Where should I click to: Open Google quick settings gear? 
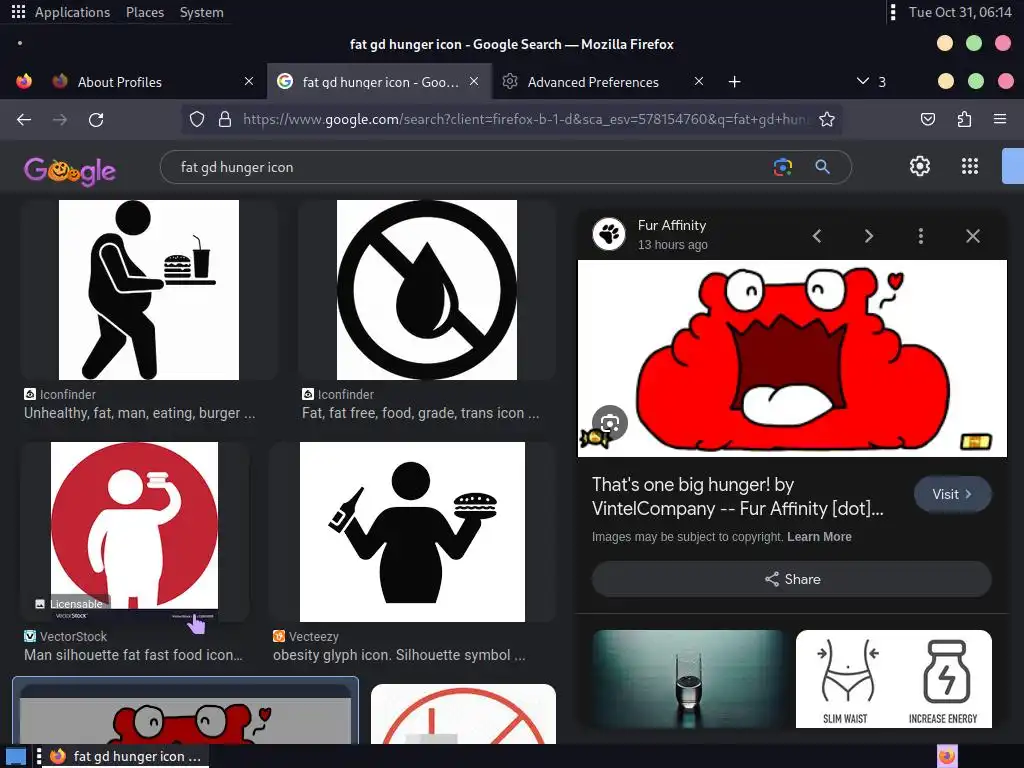click(x=920, y=167)
